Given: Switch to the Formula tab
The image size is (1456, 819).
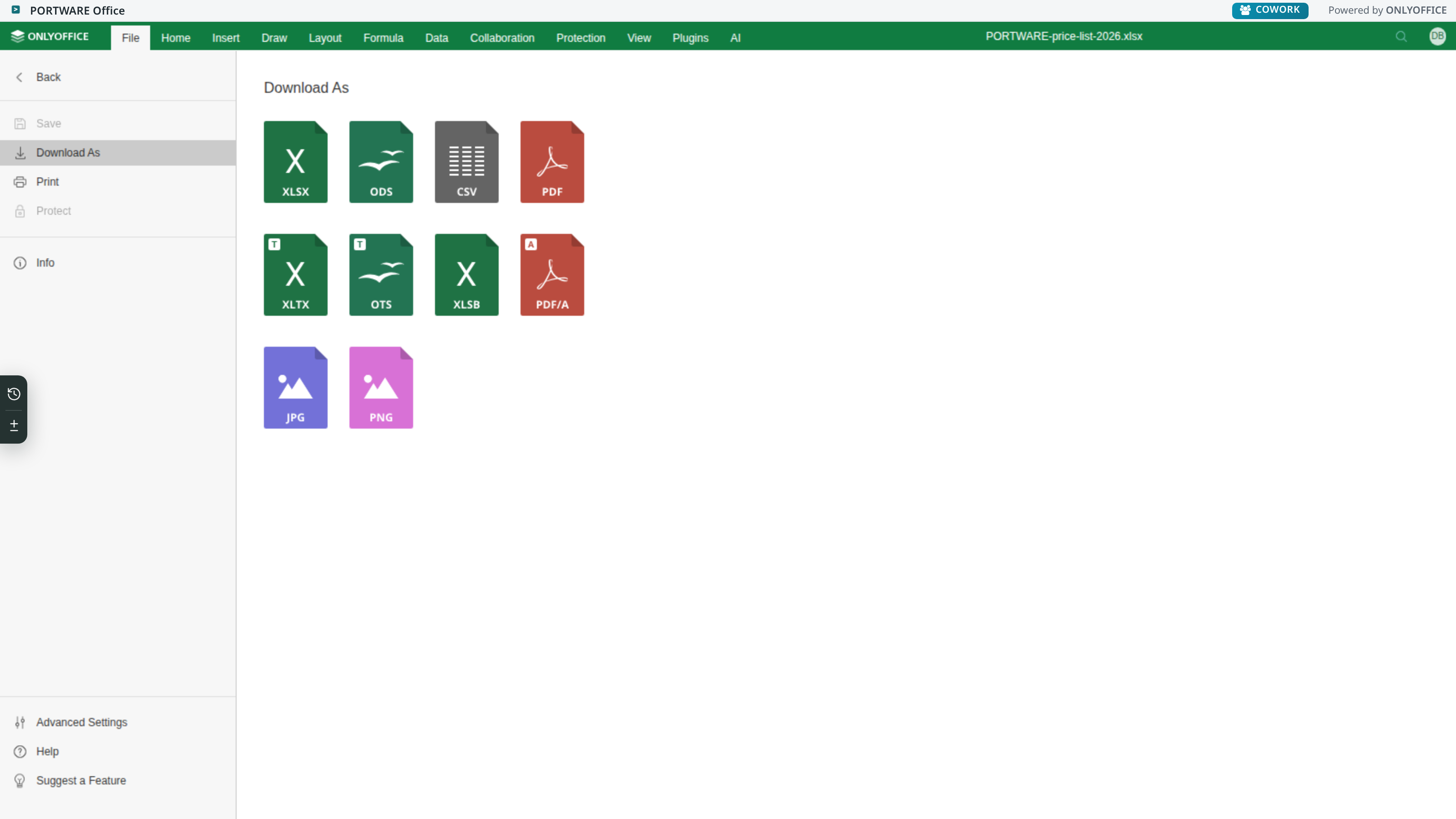Looking at the screenshot, I should click(383, 38).
